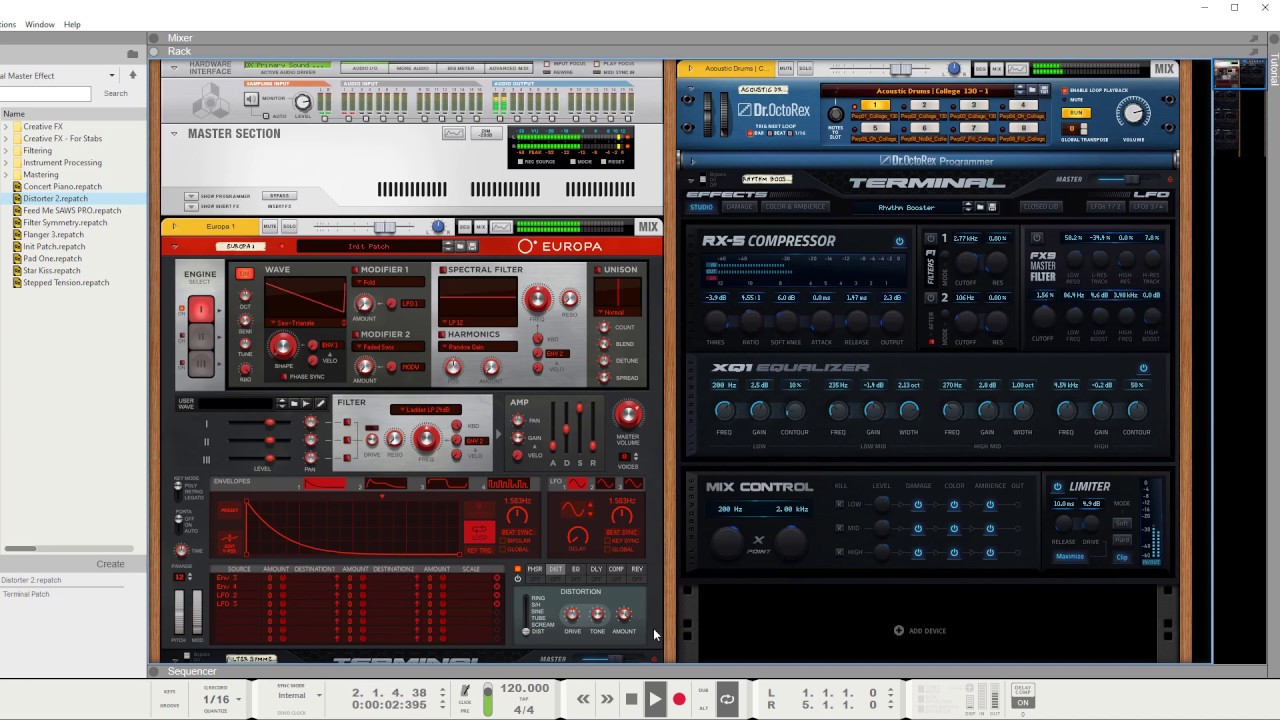Enable the Unison toggle in Europa
1280x720 pixels.
point(598,270)
